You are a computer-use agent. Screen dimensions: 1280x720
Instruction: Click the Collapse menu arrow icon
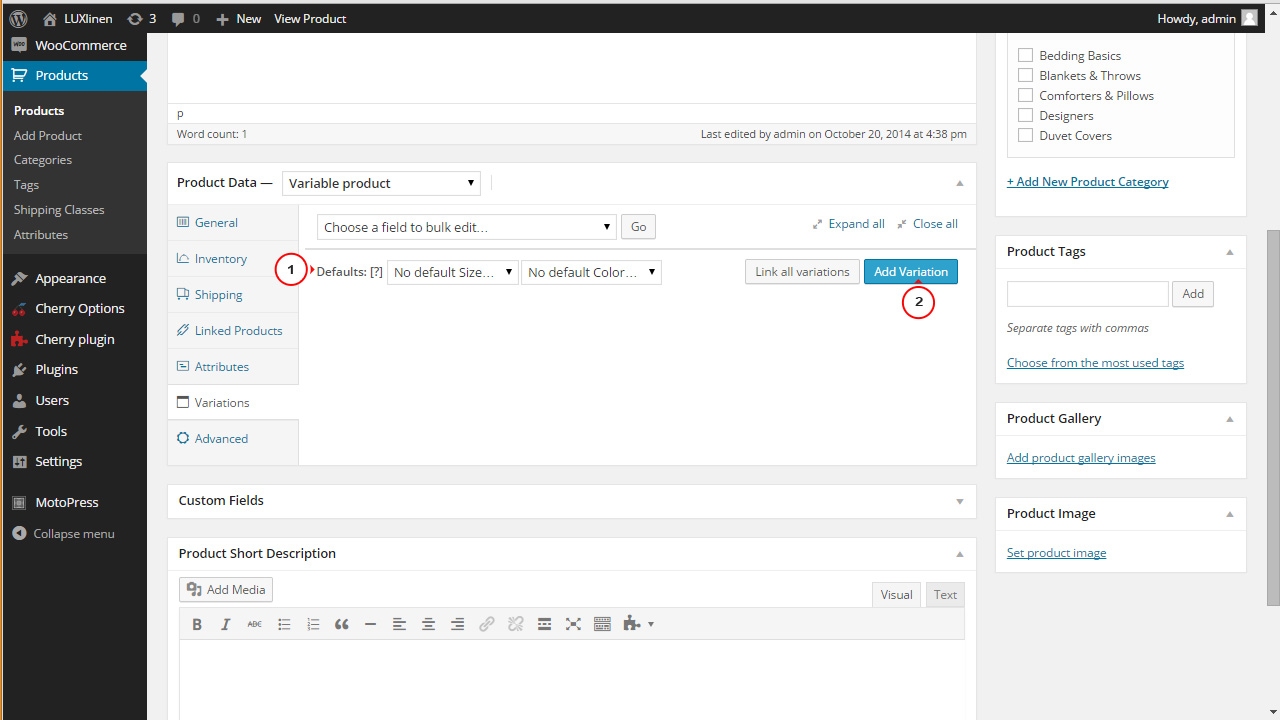pos(19,533)
